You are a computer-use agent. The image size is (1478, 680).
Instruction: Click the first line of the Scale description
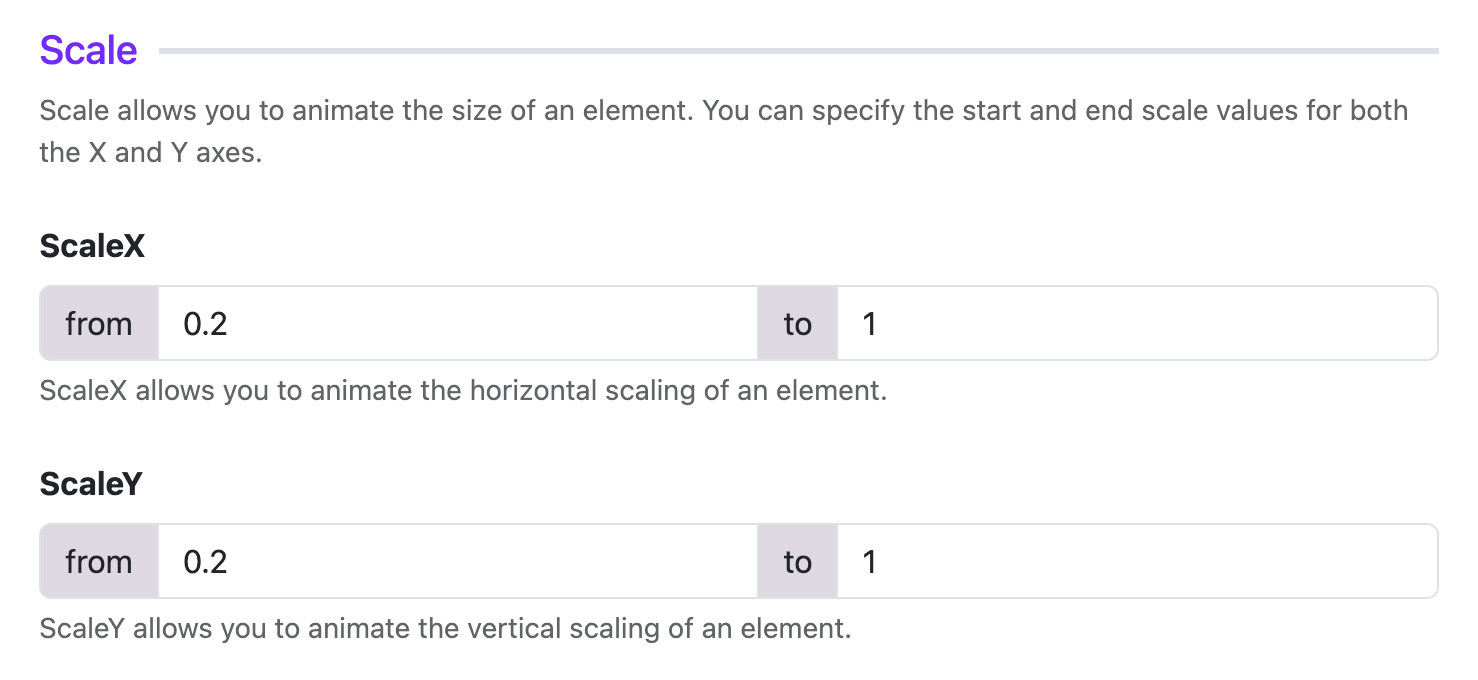(x=724, y=109)
